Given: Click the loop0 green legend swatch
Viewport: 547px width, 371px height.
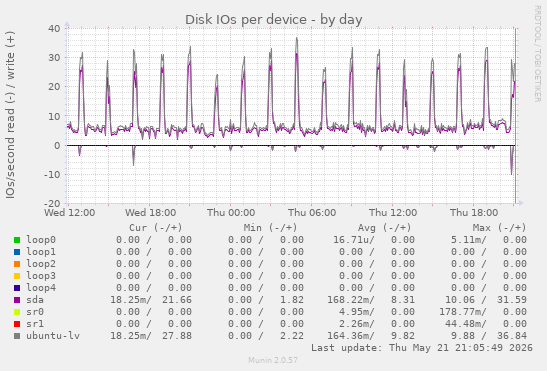Looking at the screenshot, I should click(x=17, y=240).
